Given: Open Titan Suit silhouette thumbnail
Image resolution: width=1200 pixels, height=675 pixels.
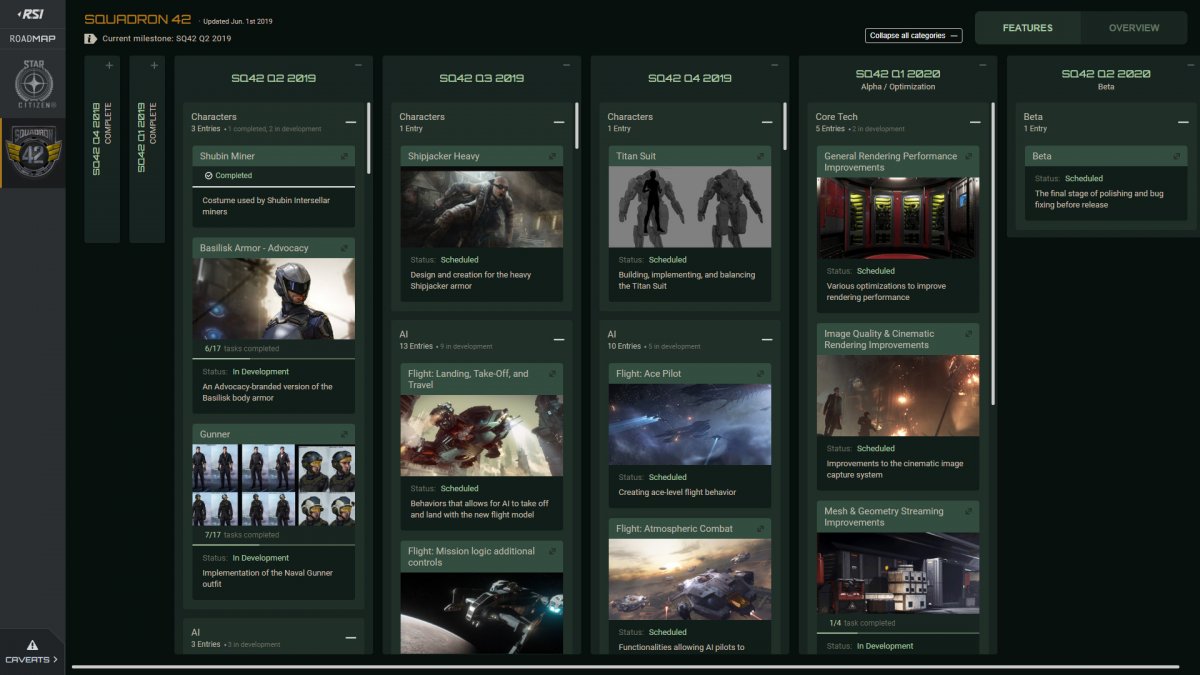Looking at the screenshot, I should (x=690, y=207).
